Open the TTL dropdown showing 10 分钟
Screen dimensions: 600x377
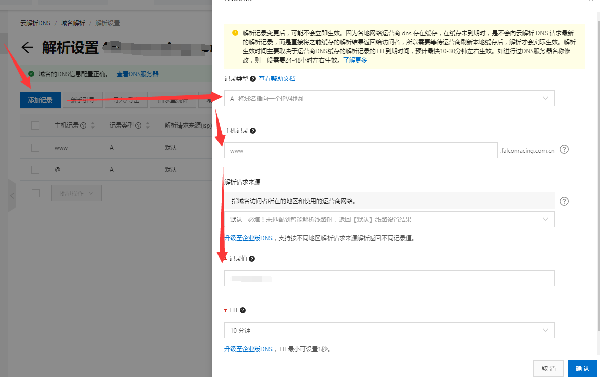pyautogui.click(x=389, y=330)
